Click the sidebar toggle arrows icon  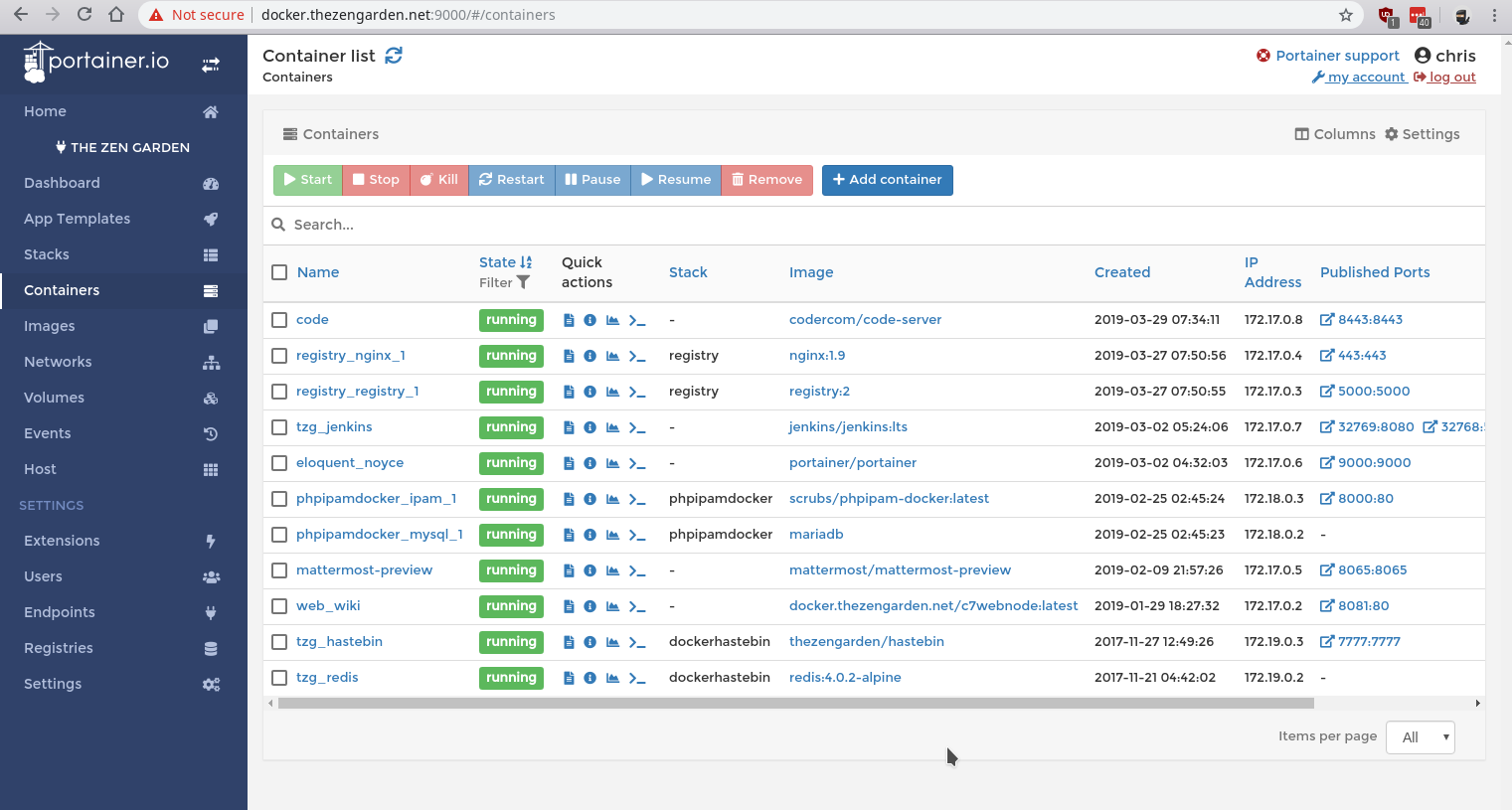(x=211, y=65)
